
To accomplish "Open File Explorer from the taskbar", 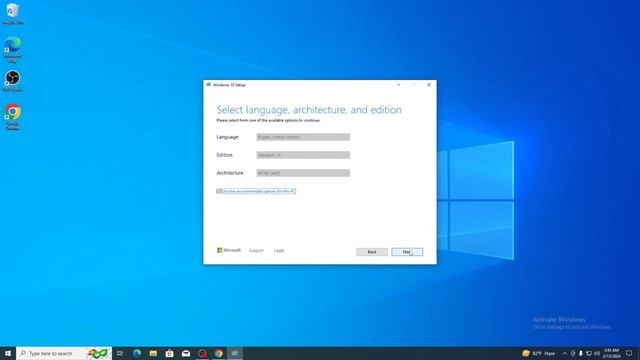I will [x=153, y=353].
